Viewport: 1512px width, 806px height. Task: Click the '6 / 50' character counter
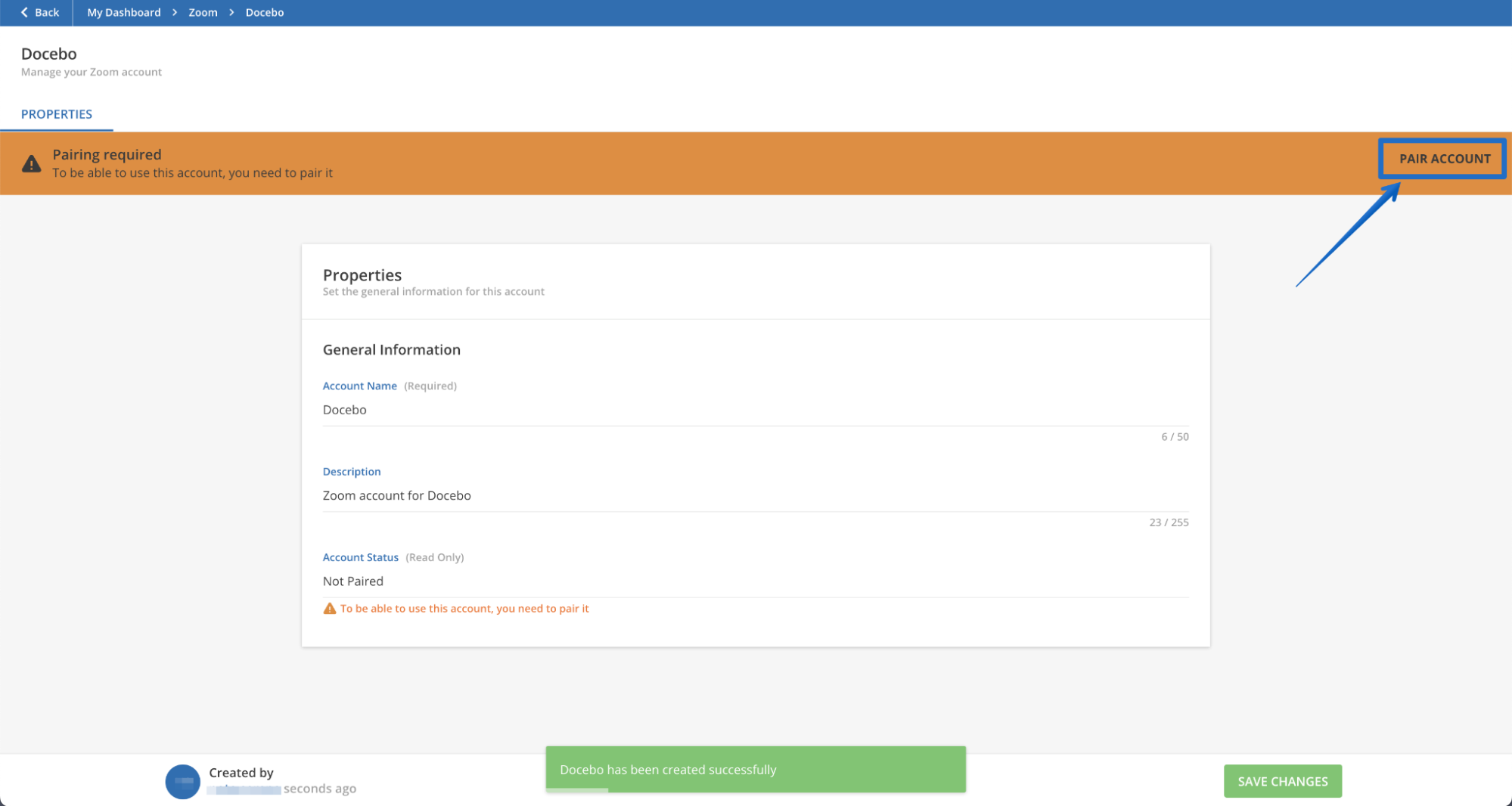1175,436
